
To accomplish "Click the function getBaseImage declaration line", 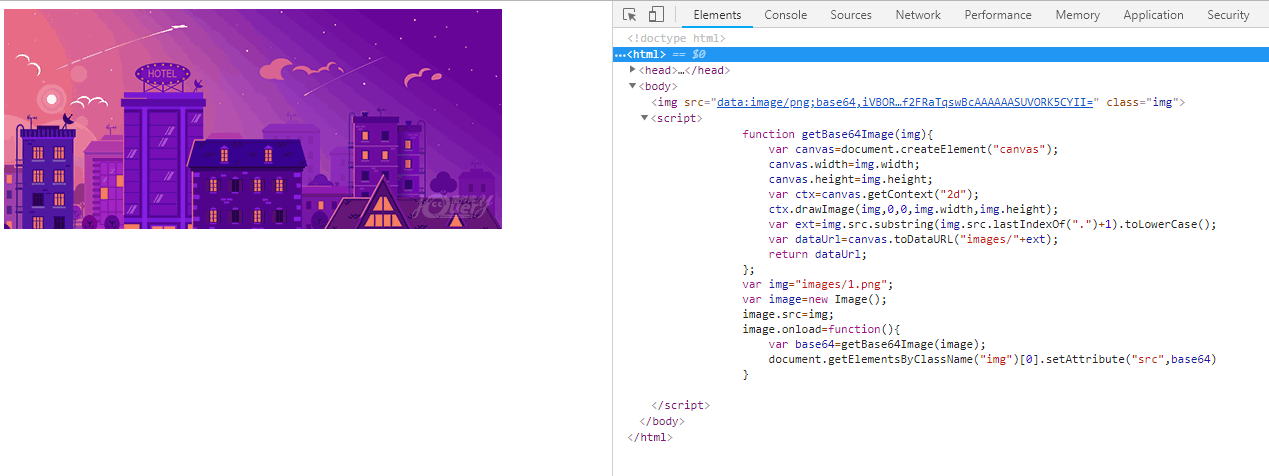I will (837, 134).
